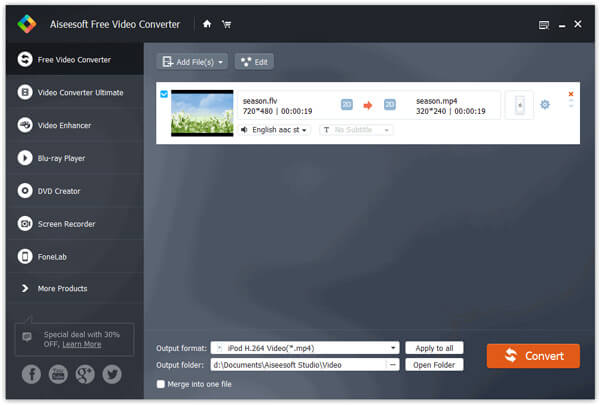Click the source 2D mode icon
Screen dimensions: 600x405
[x=347, y=105]
